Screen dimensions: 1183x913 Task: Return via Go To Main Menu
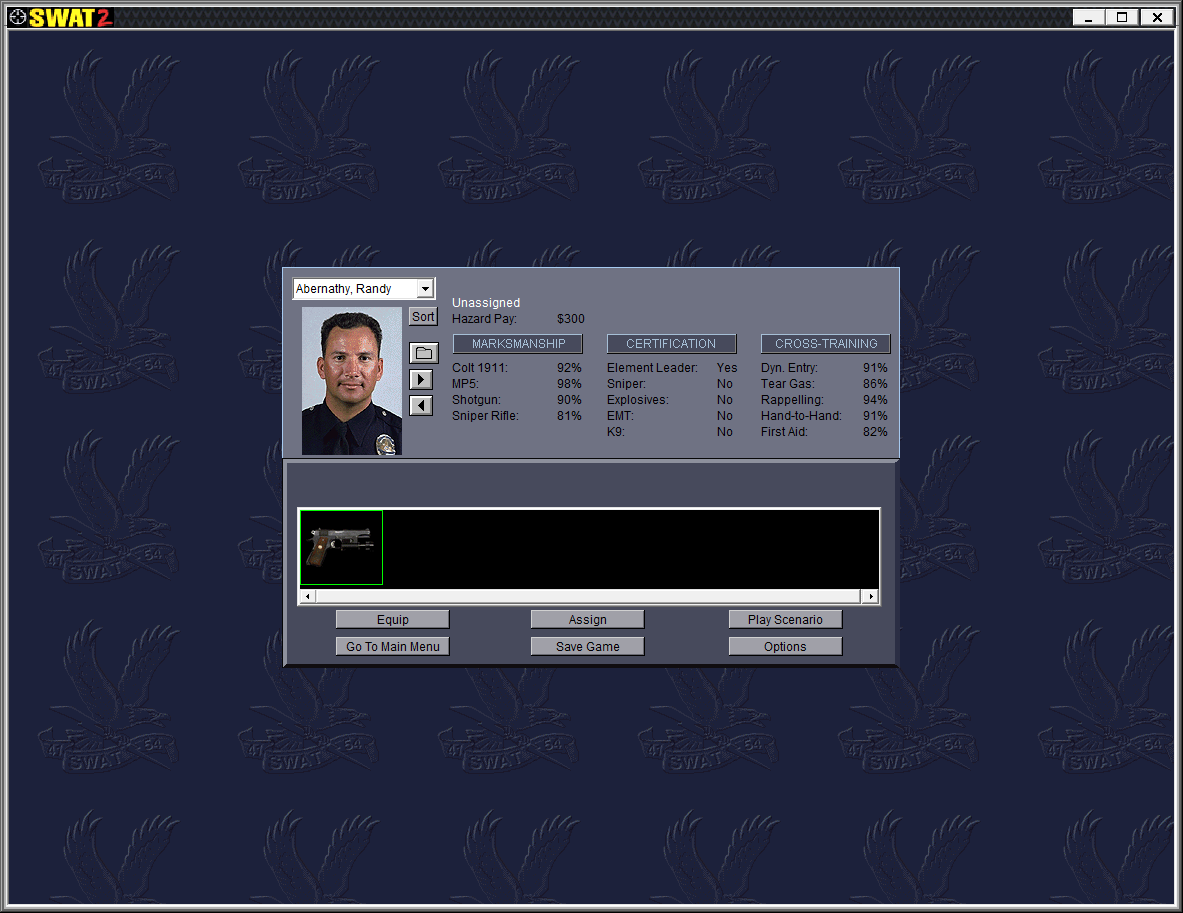click(x=392, y=647)
